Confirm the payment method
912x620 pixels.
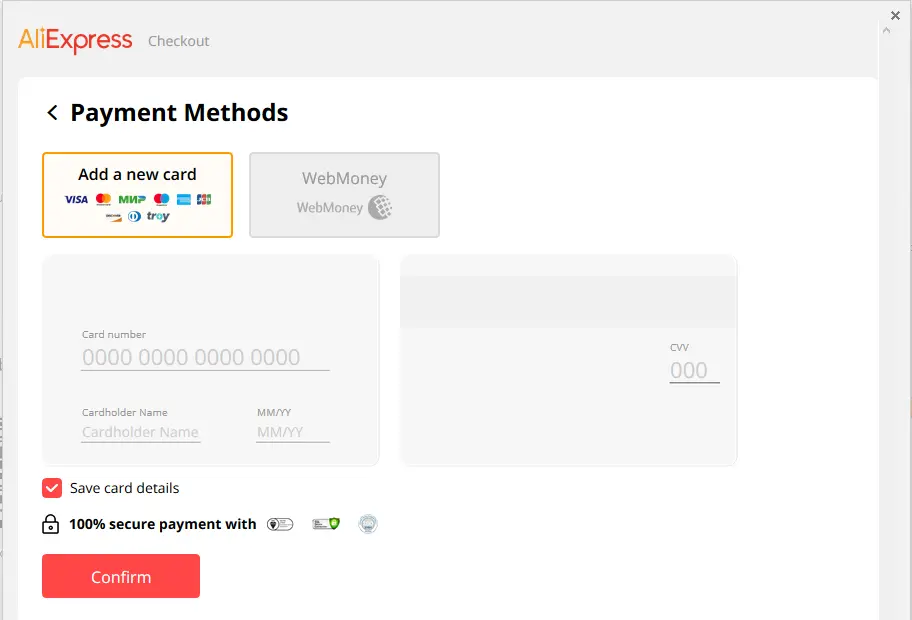[121, 576]
